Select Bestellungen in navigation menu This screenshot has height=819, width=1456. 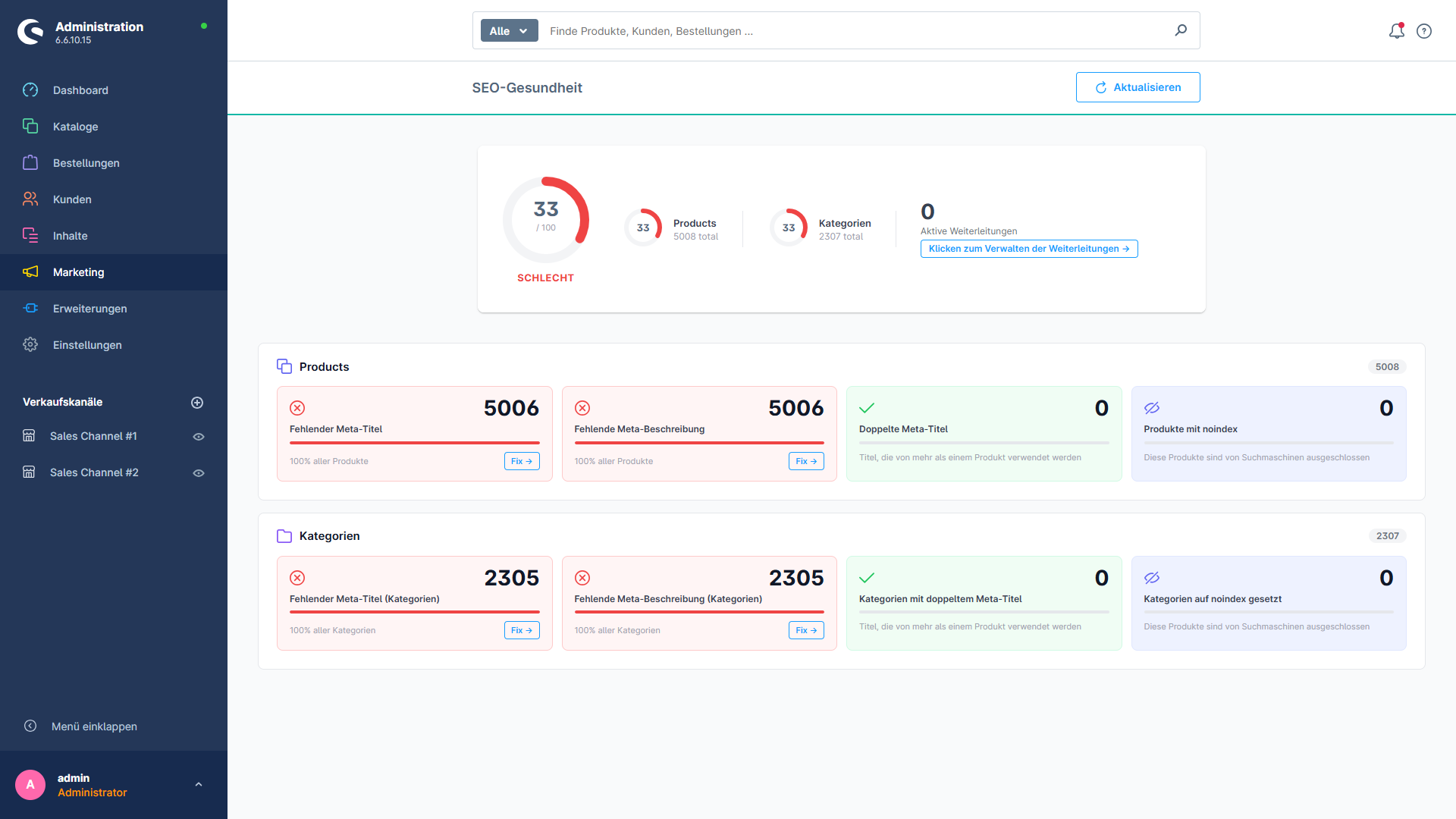(86, 163)
